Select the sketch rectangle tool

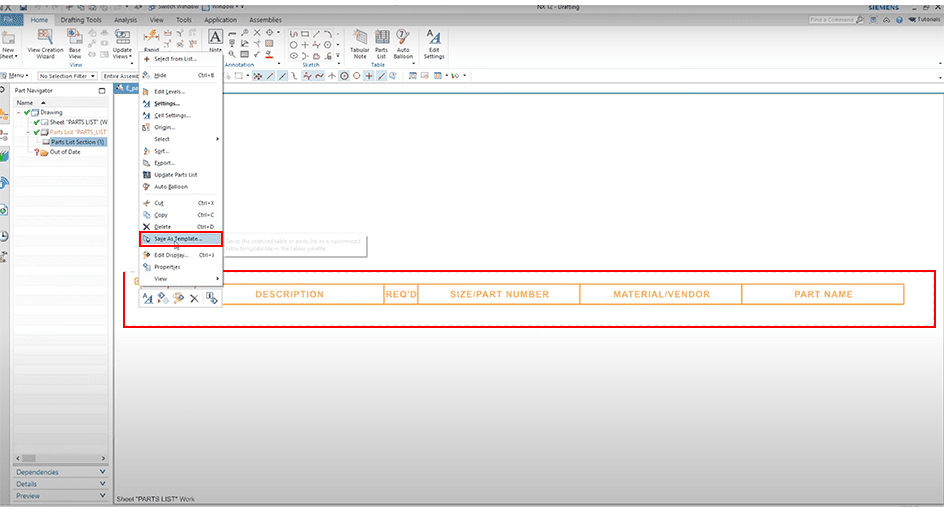click(x=305, y=34)
